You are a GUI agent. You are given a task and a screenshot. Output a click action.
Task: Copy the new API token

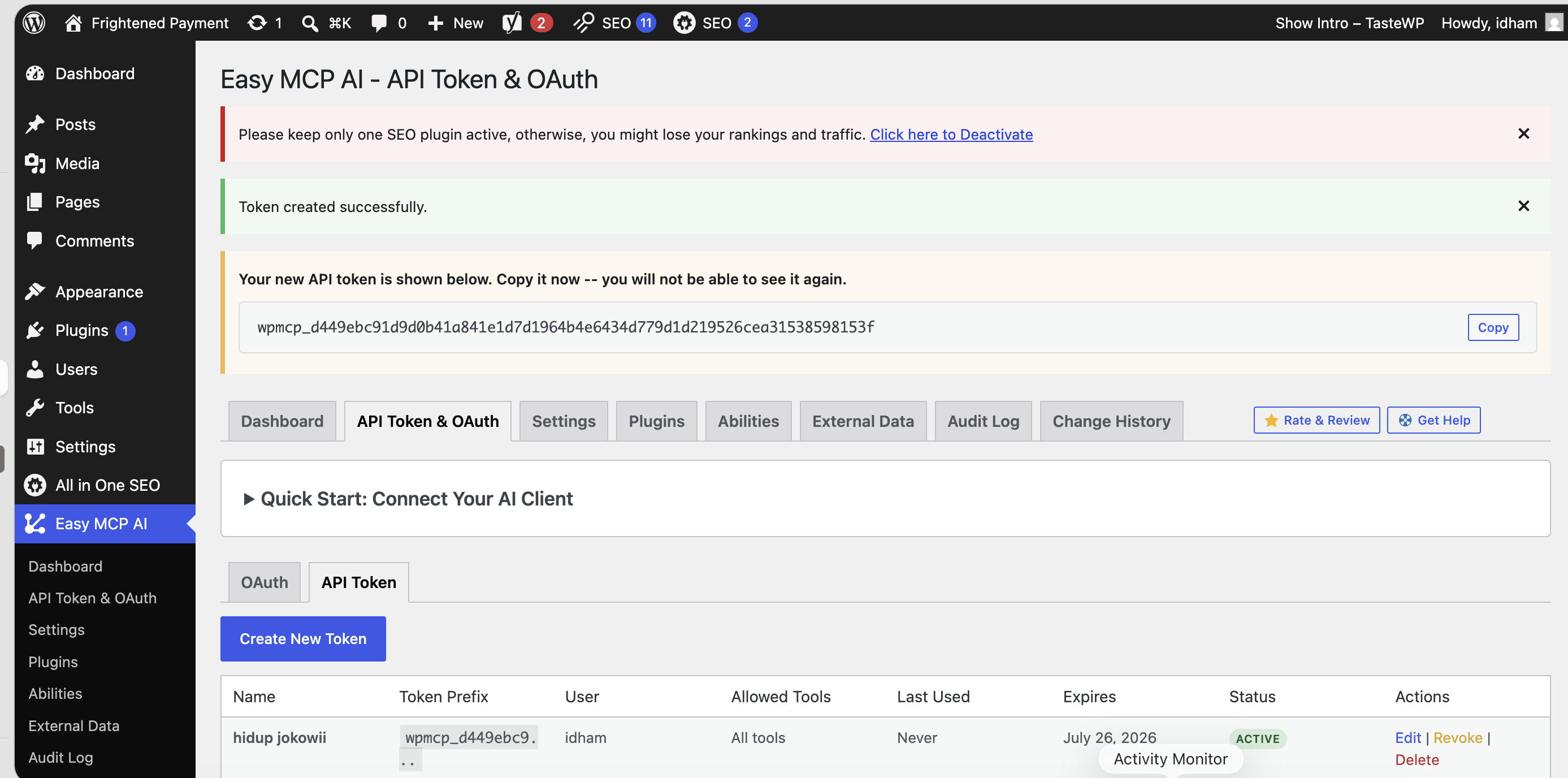click(x=1493, y=327)
